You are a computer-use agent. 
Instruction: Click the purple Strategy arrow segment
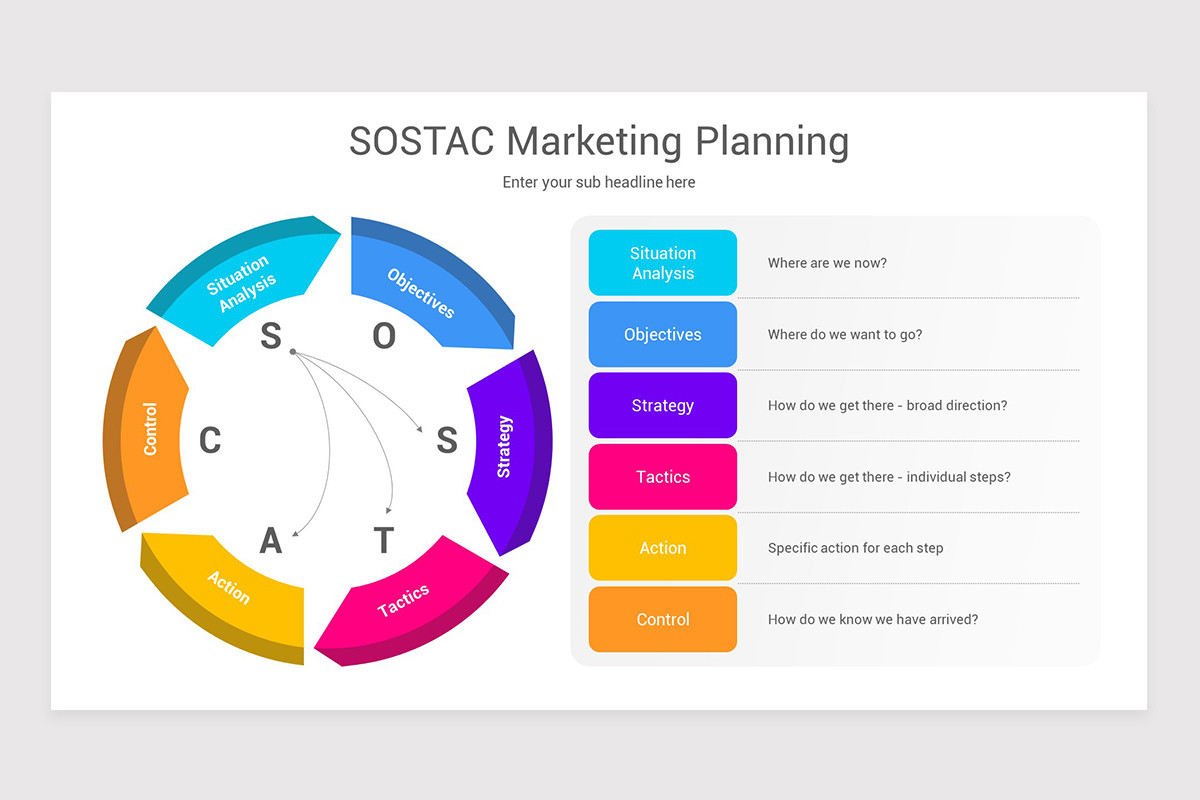click(504, 446)
